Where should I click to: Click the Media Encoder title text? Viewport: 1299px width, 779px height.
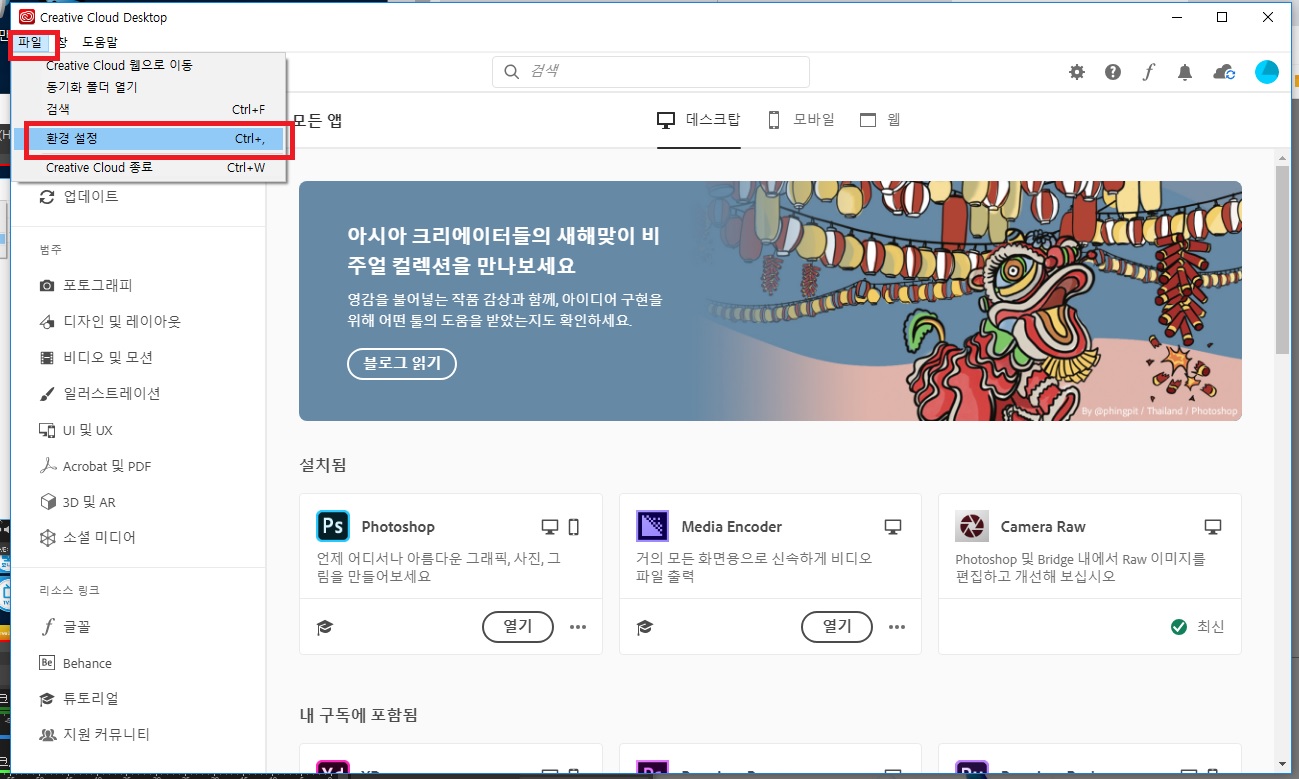(x=732, y=526)
